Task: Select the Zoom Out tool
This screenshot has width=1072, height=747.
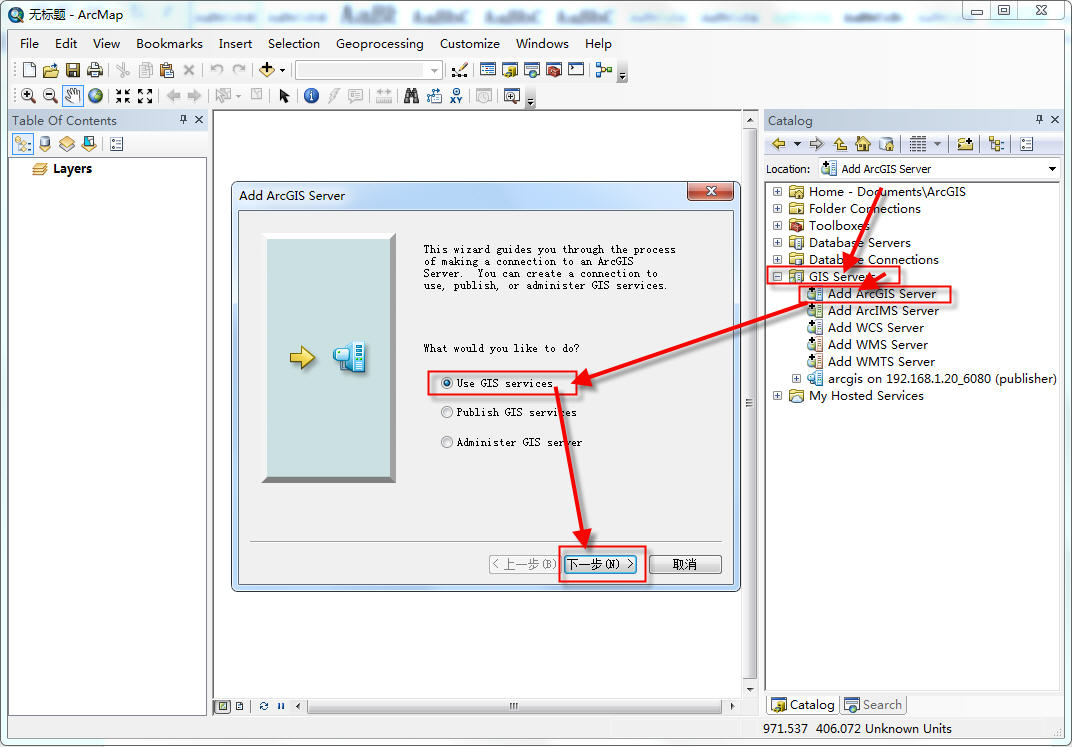Action: [x=50, y=96]
